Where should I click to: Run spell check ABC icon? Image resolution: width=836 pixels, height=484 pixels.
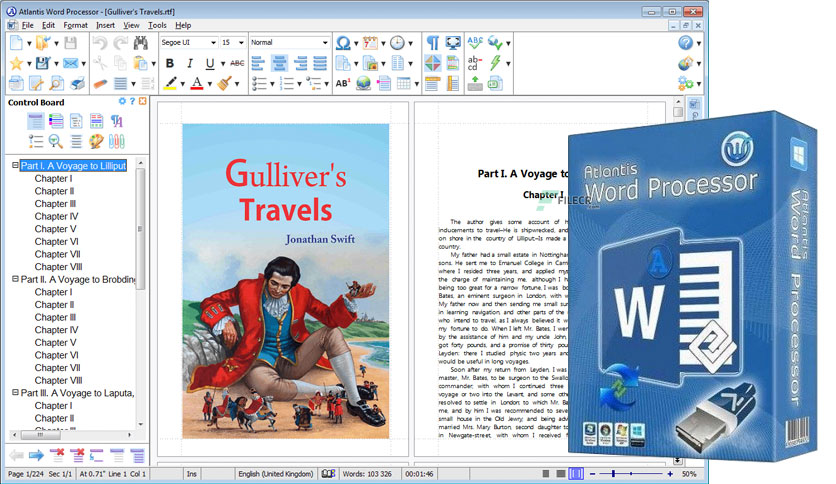475,43
